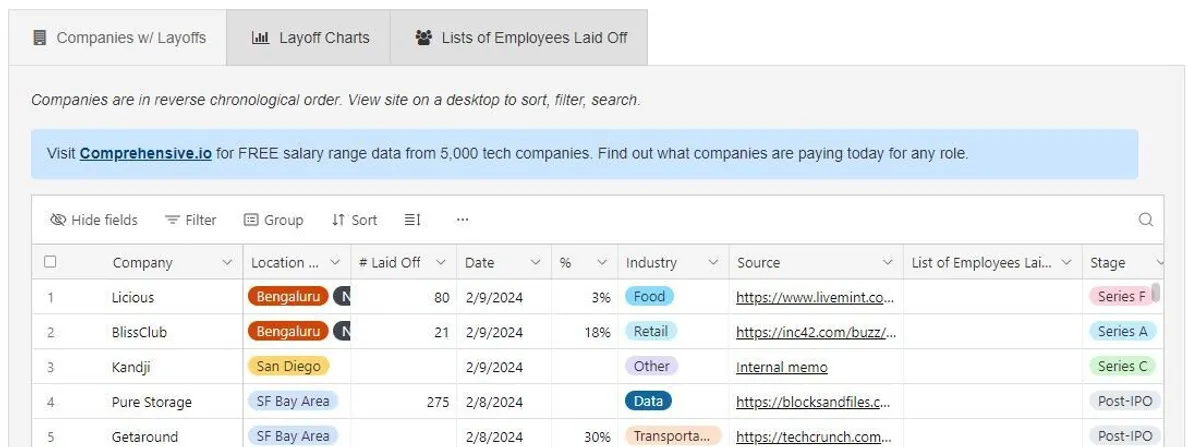The height and width of the screenshot is (447, 1200).
Task: Click the search magnifier icon
Action: click(x=1146, y=220)
